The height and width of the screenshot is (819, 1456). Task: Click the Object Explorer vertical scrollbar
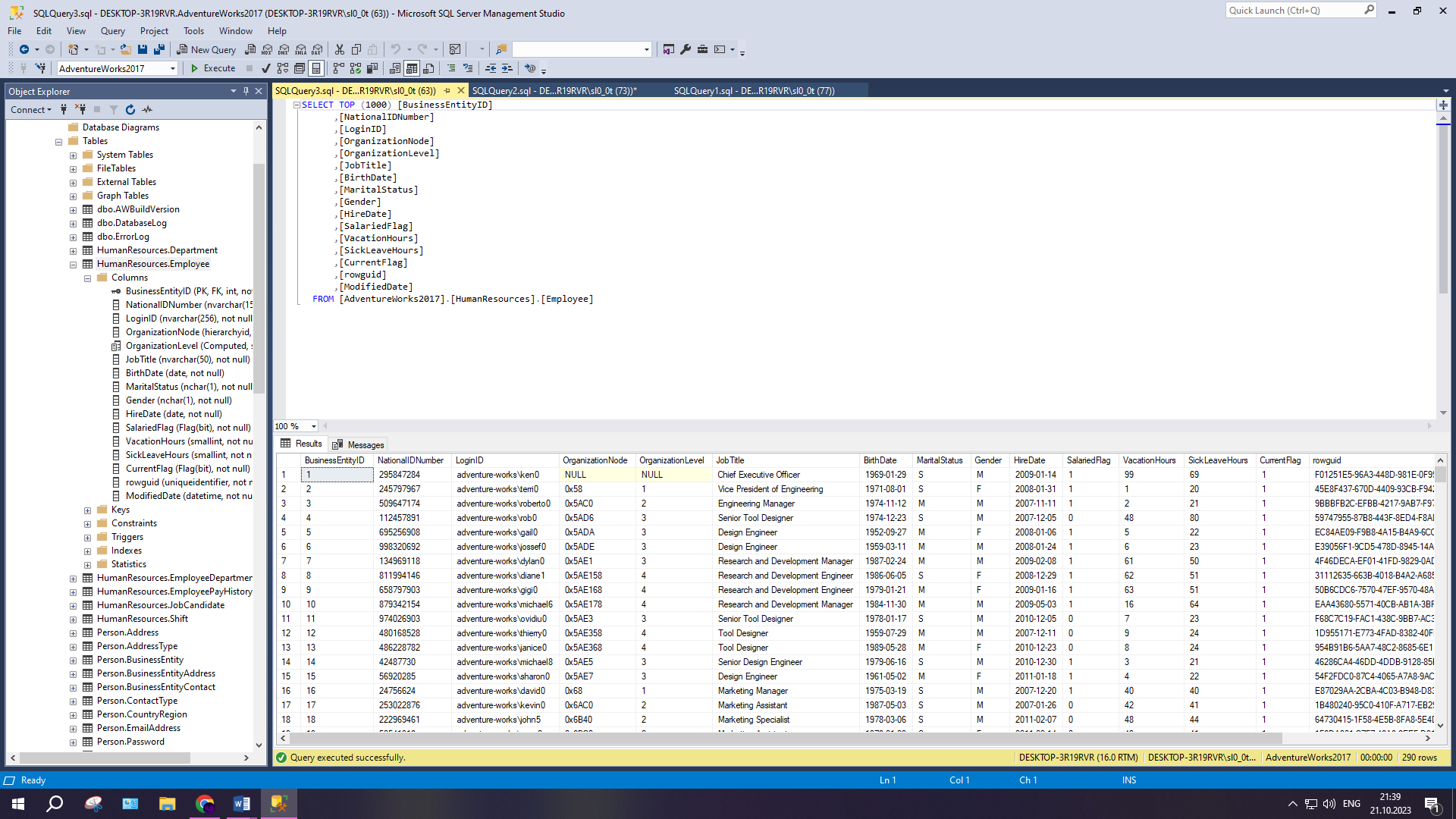[259, 277]
